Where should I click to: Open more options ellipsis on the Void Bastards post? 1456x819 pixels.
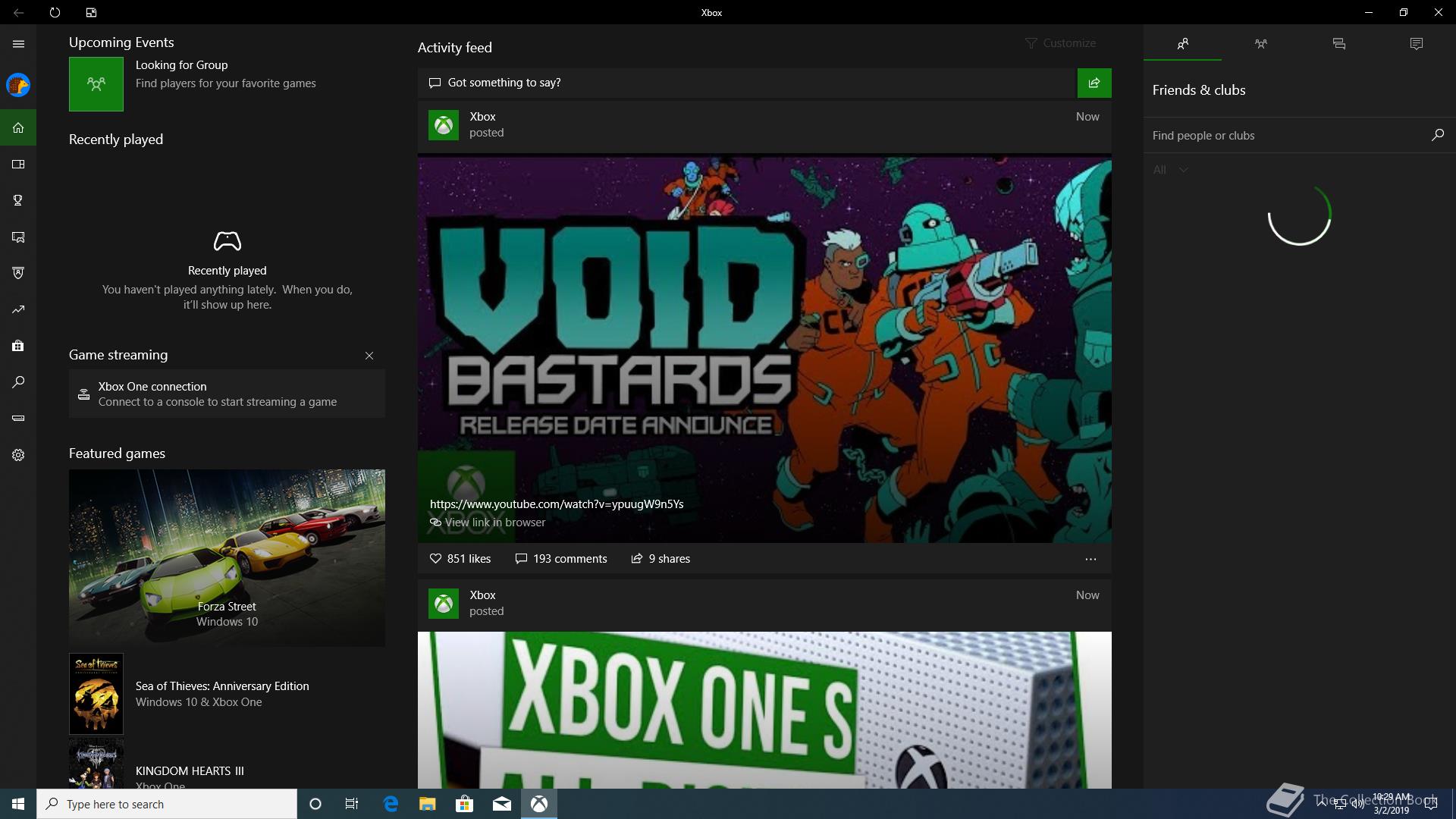[1090, 559]
